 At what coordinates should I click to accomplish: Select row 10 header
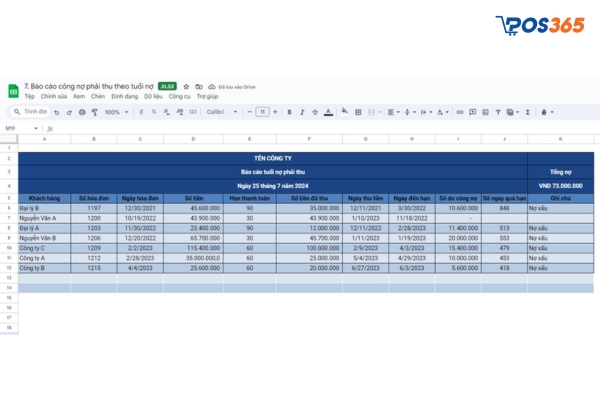[9, 248]
